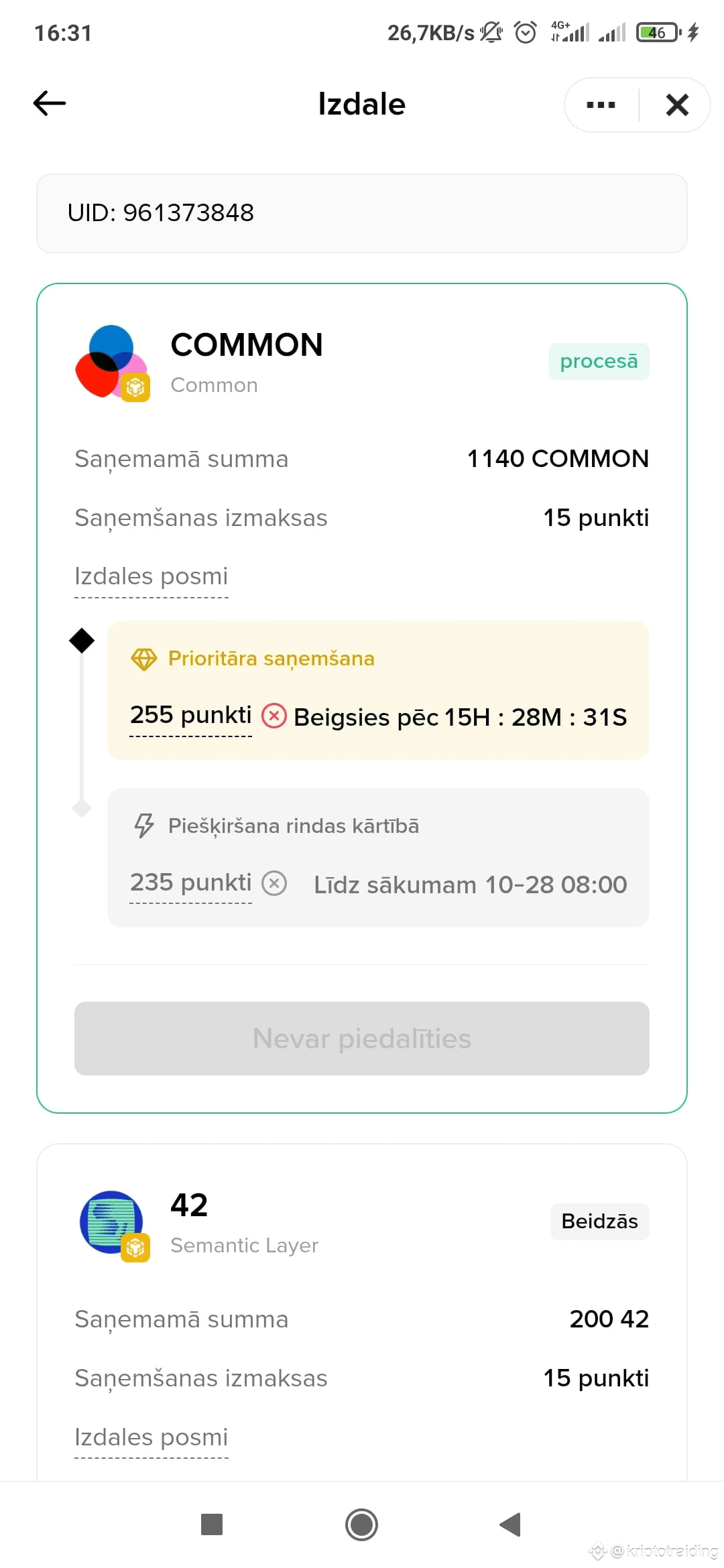Select the UID 961373848 field
Viewport: 724px width, 1568px height.
click(x=362, y=213)
